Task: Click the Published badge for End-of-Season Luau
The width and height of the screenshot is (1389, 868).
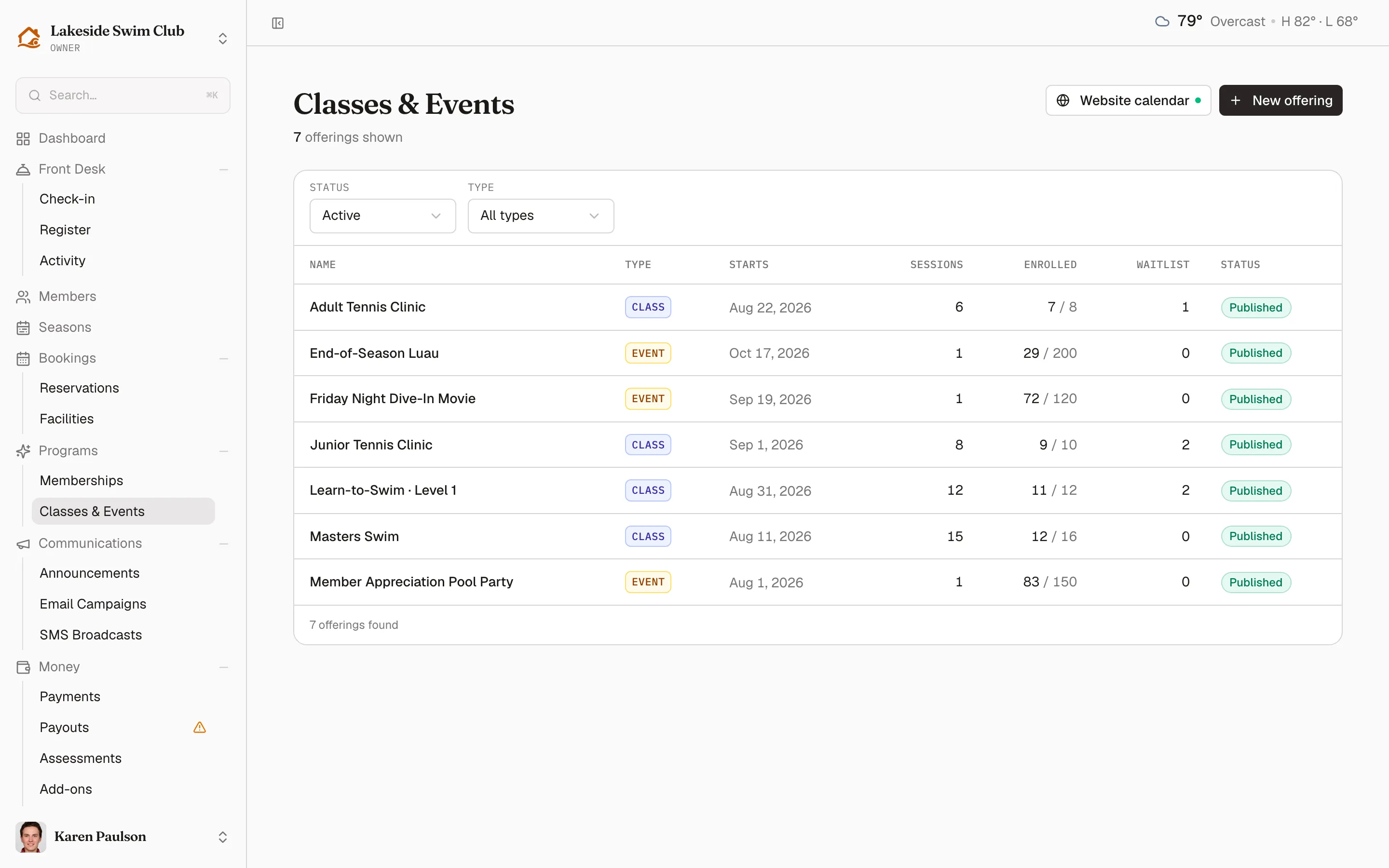Action: pos(1256,353)
